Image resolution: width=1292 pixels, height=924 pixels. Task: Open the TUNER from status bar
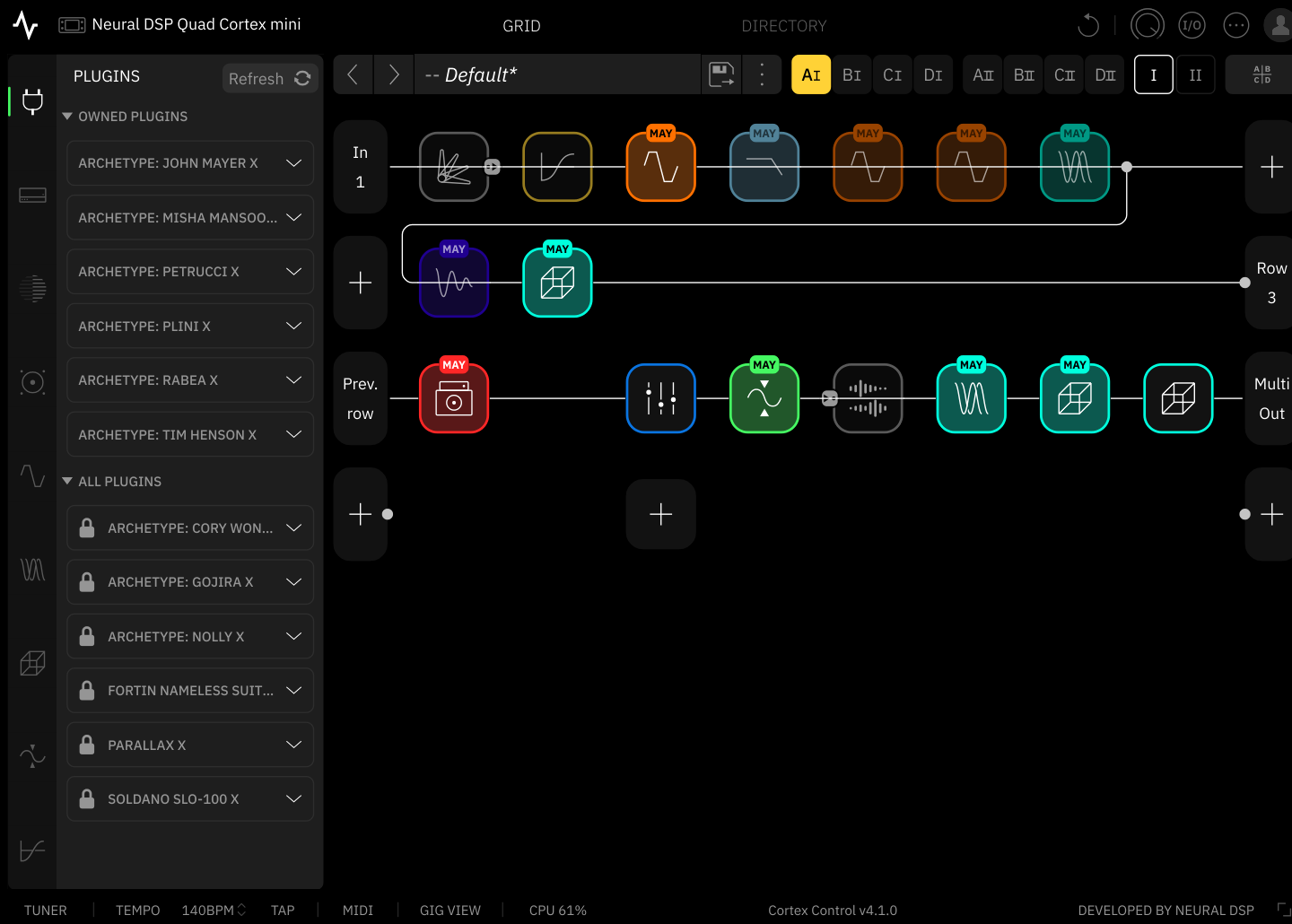[46, 911]
